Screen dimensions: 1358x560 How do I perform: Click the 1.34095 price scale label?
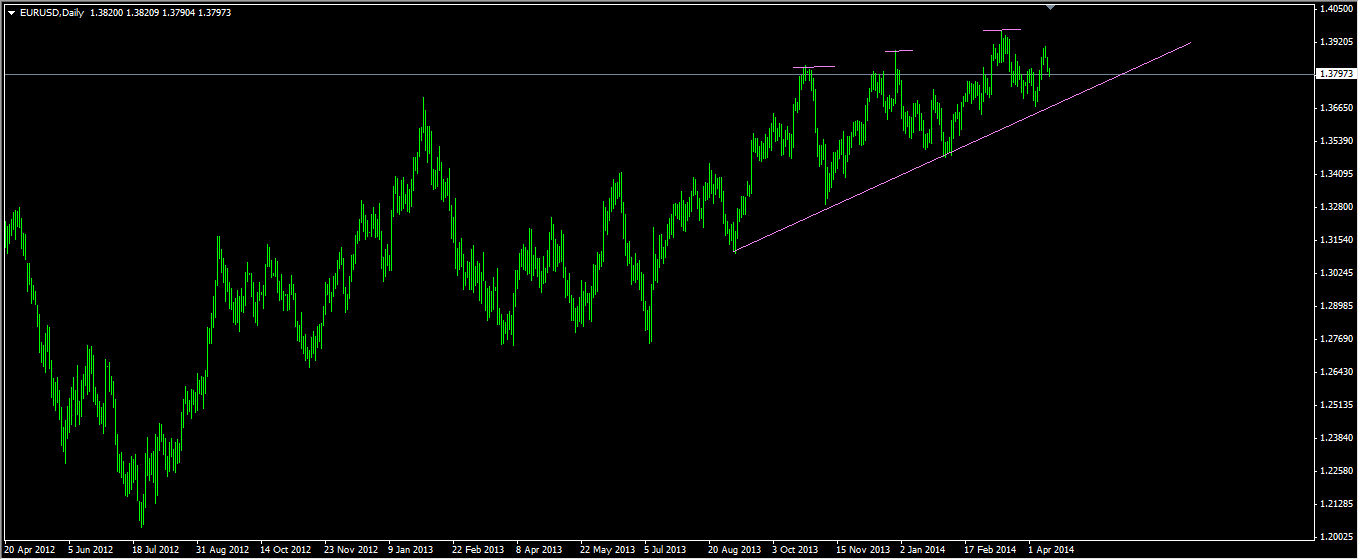(x=1336, y=174)
